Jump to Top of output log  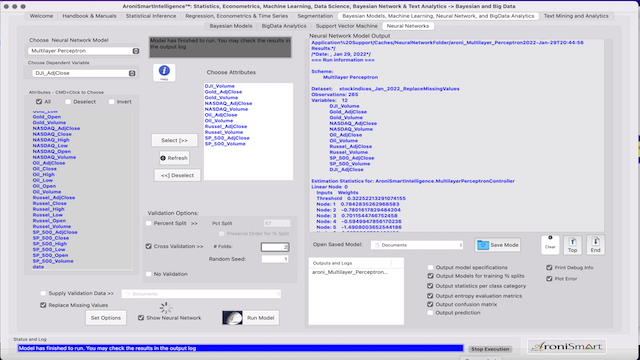572,245
